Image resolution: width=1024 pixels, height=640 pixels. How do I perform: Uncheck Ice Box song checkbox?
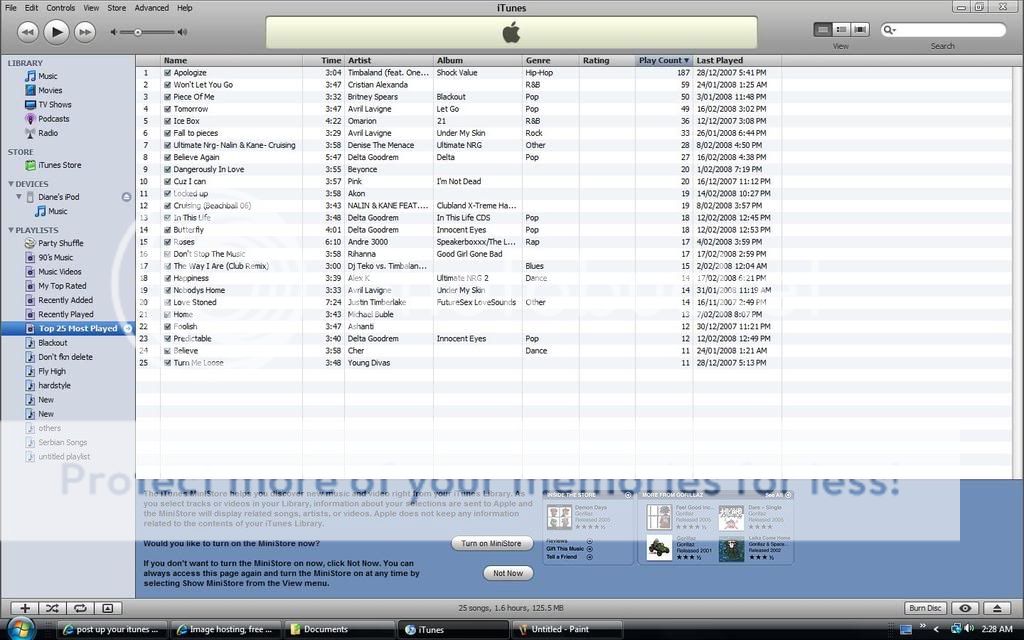click(167, 121)
